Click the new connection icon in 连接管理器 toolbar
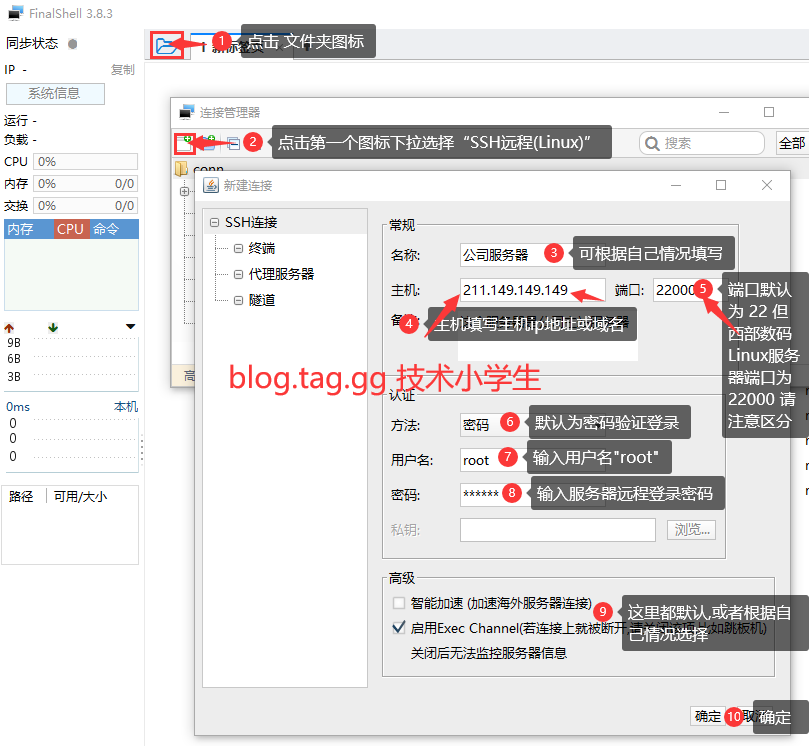The image size is (809, 746). tap(182, 141)
